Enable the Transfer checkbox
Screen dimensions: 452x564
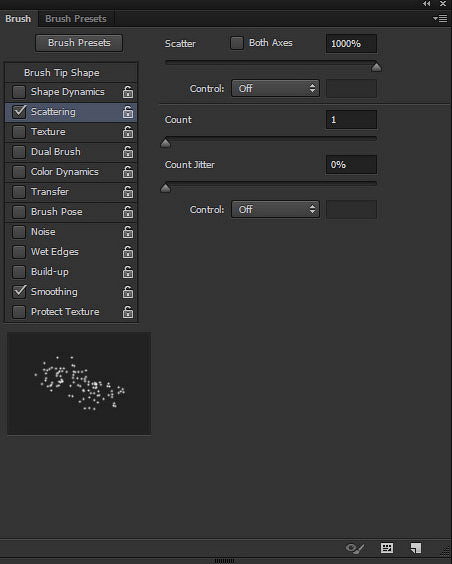19,192
